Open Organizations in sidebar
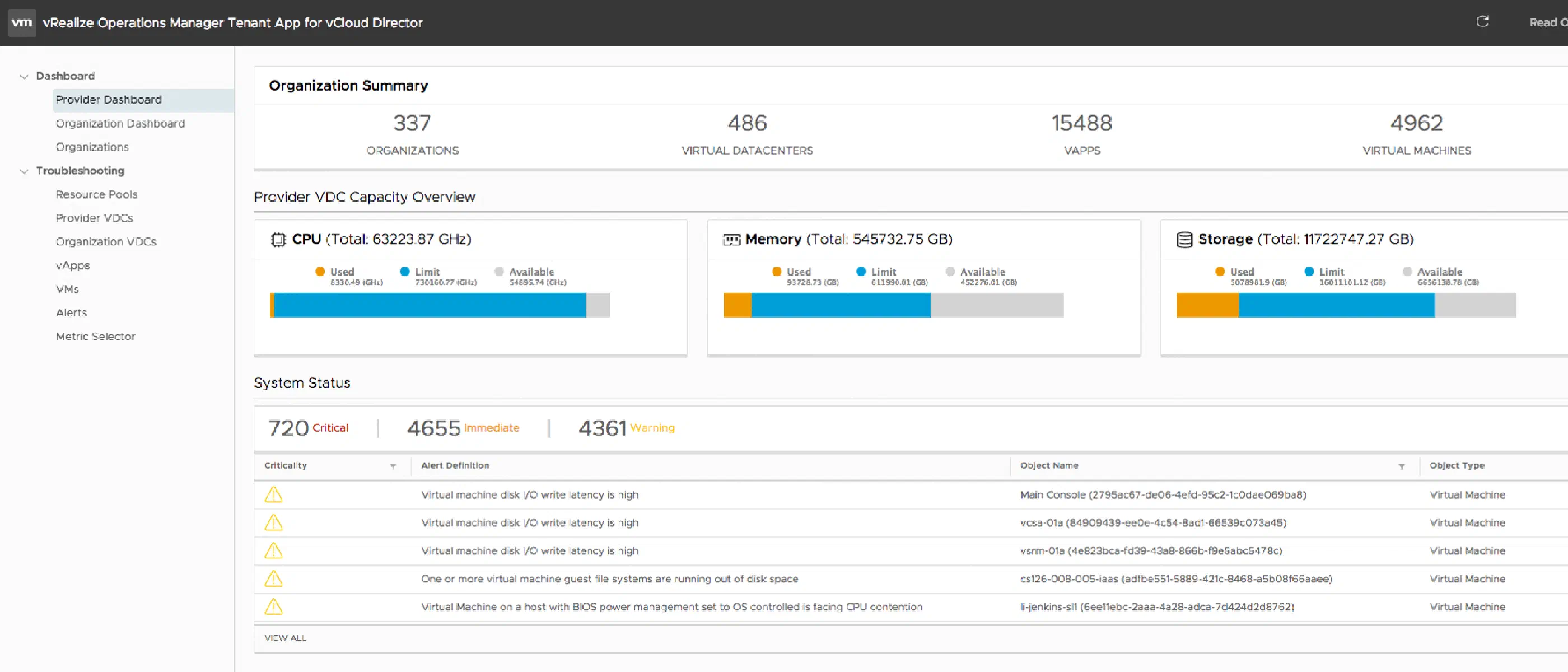 tap(92, 147)
